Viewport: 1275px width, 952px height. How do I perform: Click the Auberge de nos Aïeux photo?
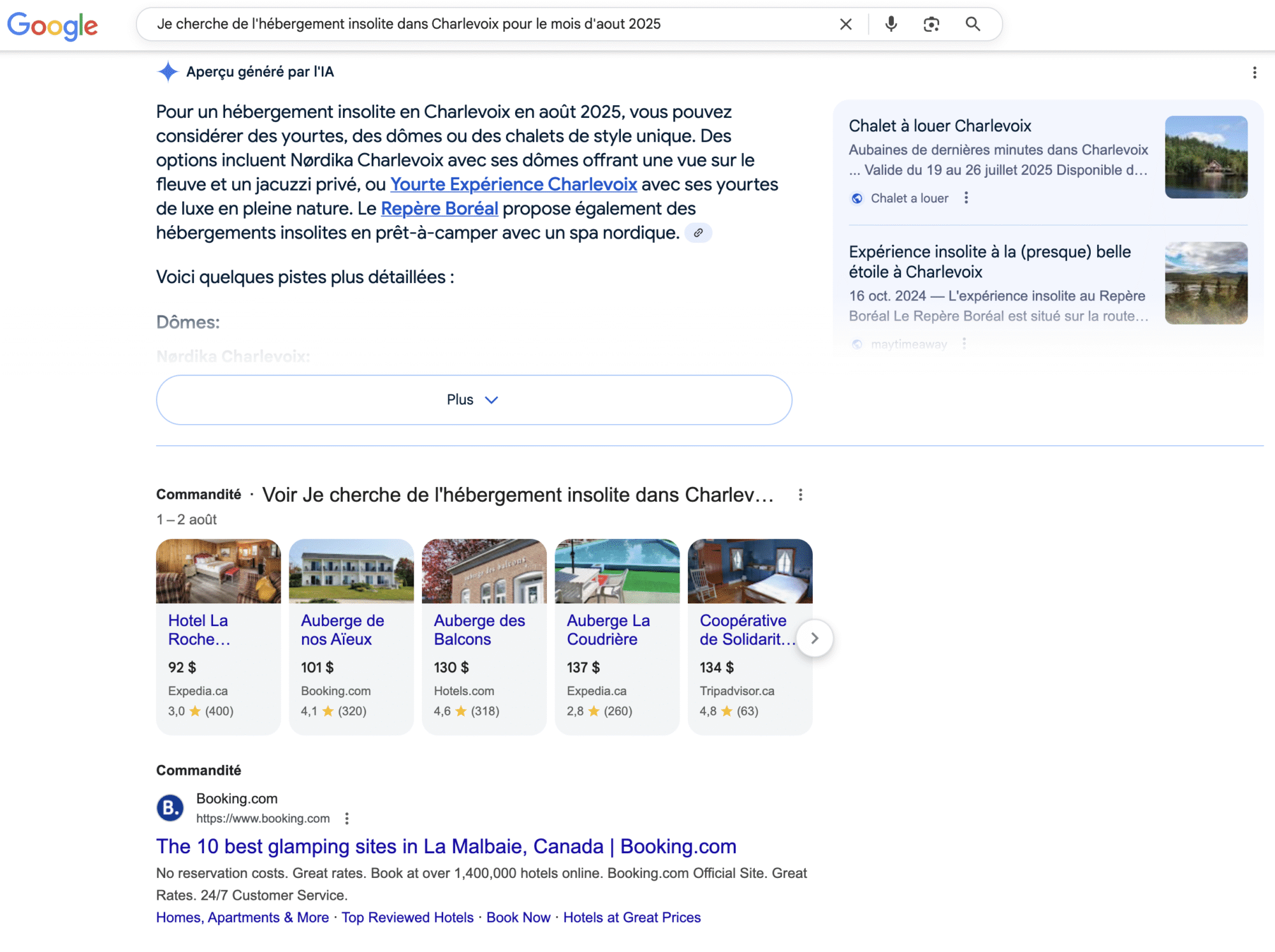click(351, 571)
